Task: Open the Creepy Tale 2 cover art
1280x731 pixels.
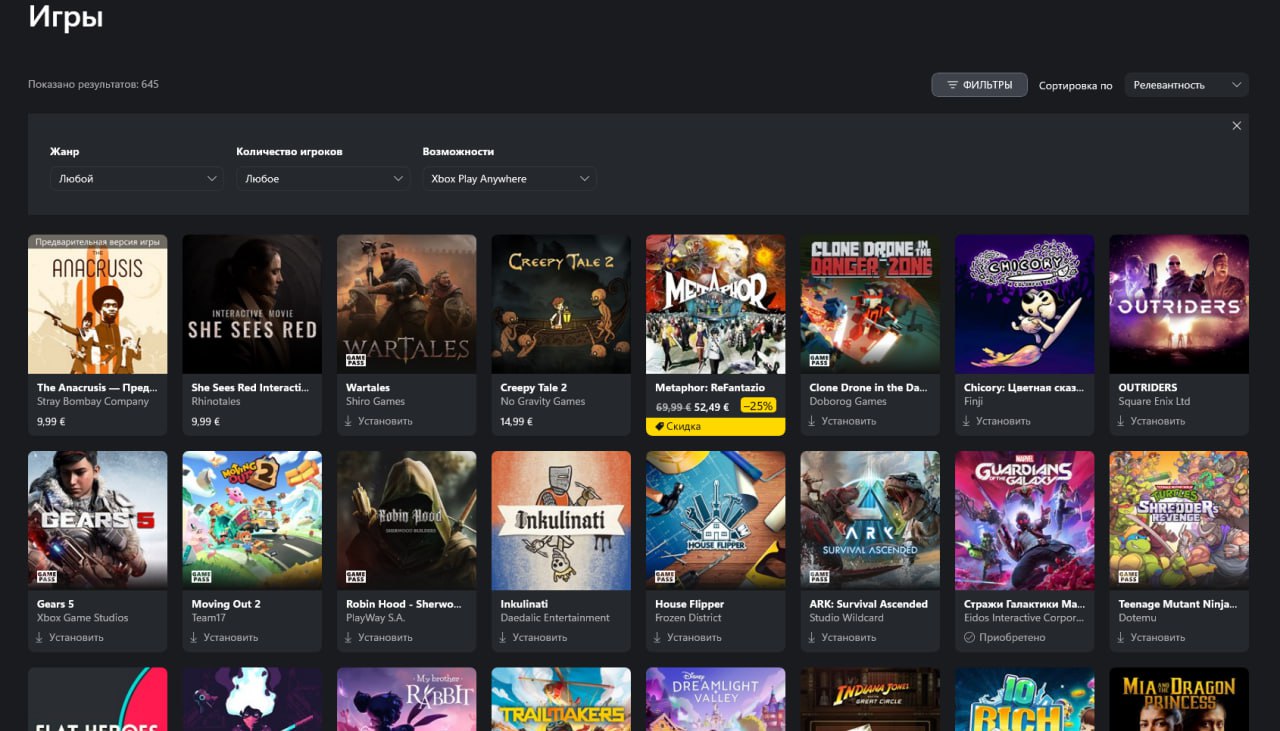Action: tap(561, 304)
